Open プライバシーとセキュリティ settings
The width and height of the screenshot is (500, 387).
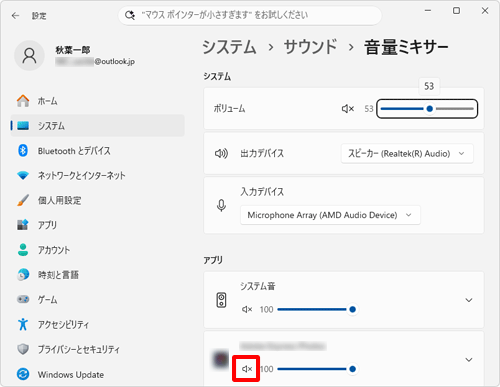pos(98,349)
